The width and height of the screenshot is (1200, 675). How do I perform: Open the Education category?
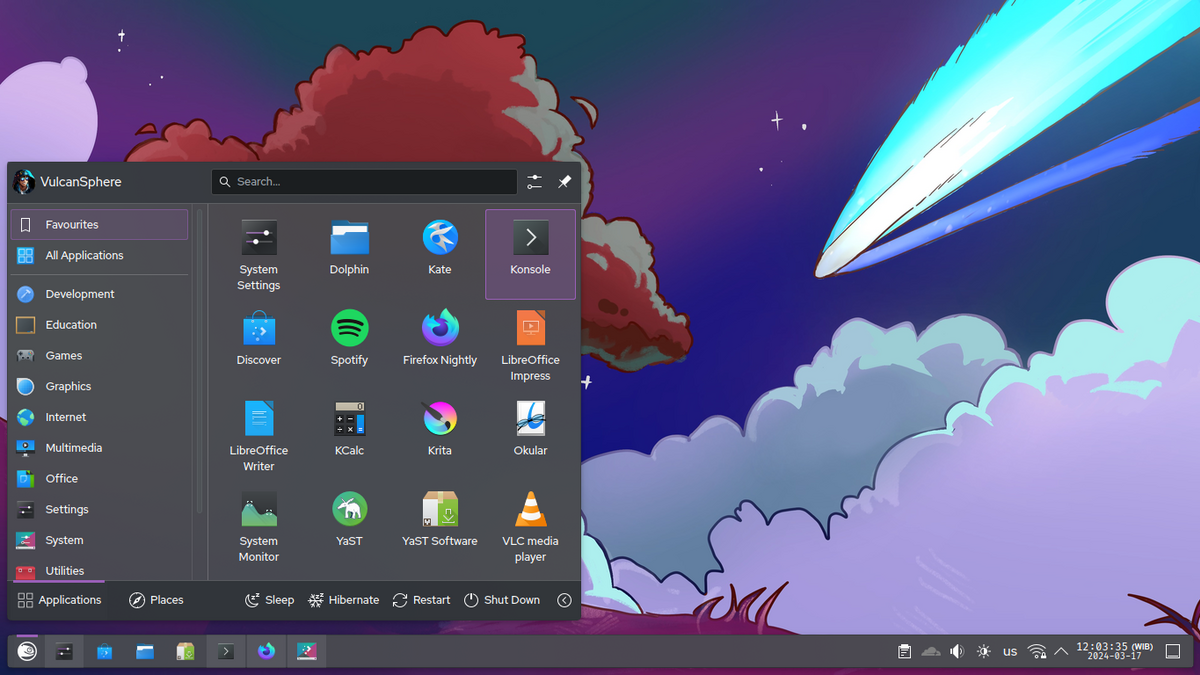[x=99, y=325]
